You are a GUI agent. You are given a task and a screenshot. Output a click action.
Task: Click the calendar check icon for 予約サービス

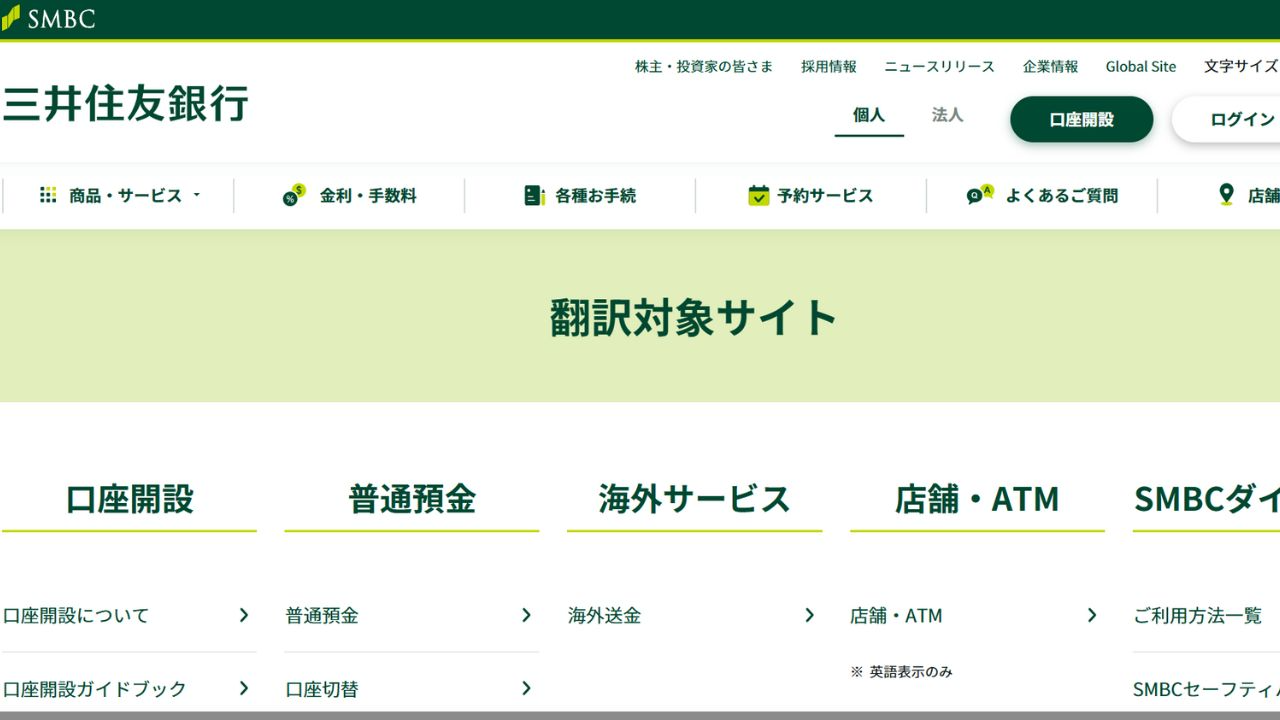coord(759,195)
